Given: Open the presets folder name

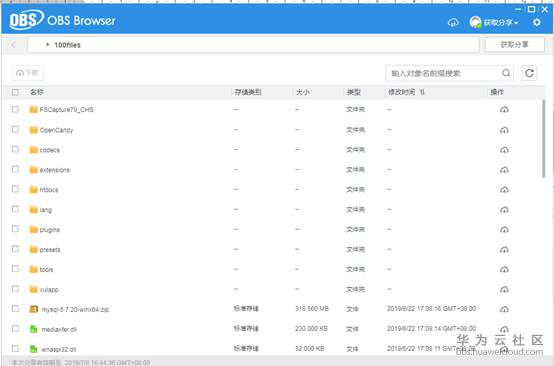Looking at the screenshot, I should [50, 250].
